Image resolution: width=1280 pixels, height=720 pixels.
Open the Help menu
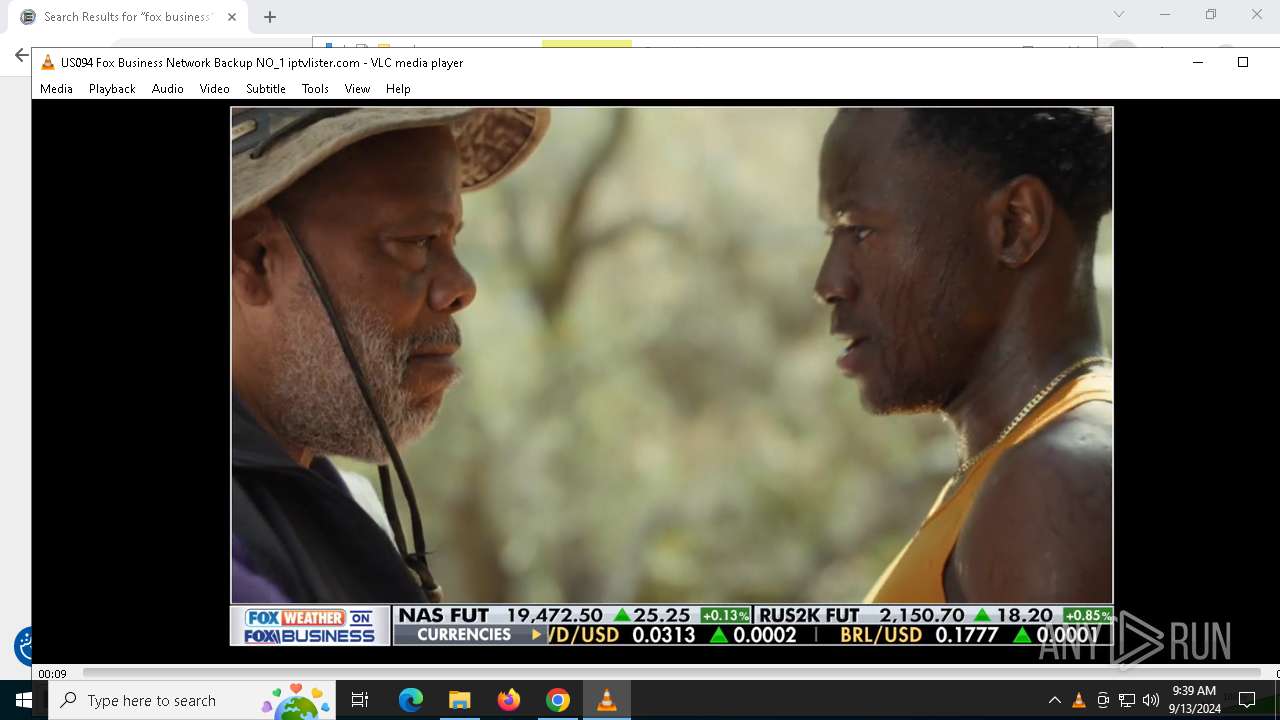tap(398, 89)
